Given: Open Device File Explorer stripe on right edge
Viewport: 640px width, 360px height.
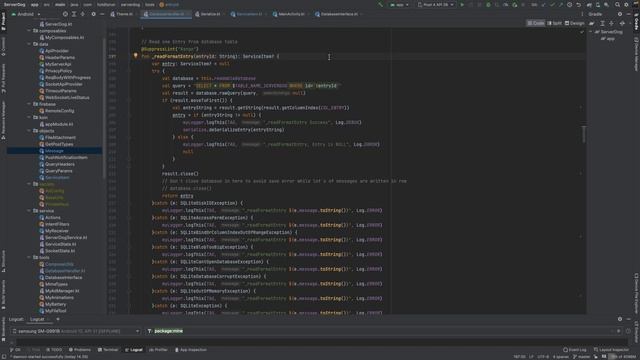Looking at the screenshot, I should 636,293.
